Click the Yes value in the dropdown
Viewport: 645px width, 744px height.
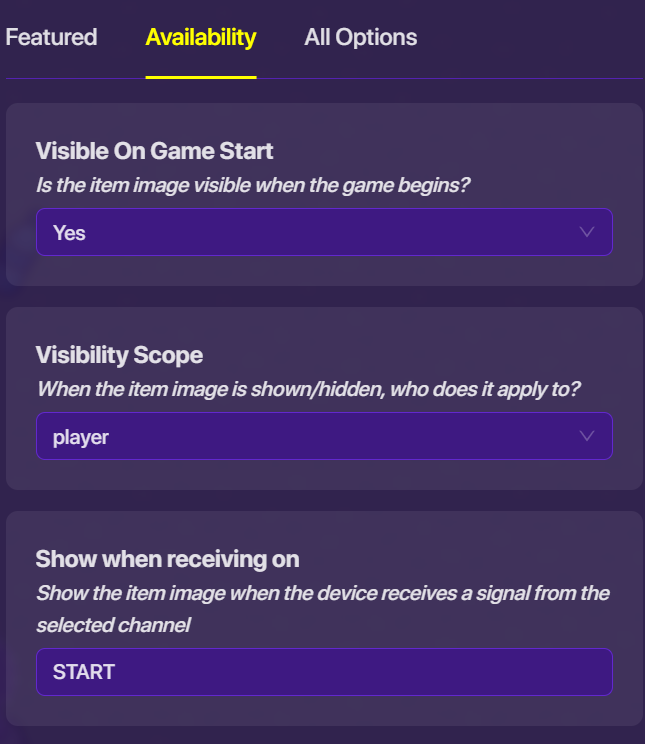[70, 233]
